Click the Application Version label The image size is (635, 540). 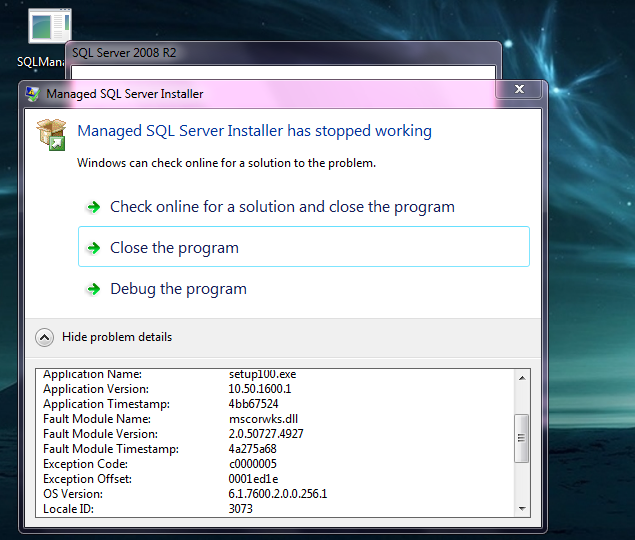[96, 389]
